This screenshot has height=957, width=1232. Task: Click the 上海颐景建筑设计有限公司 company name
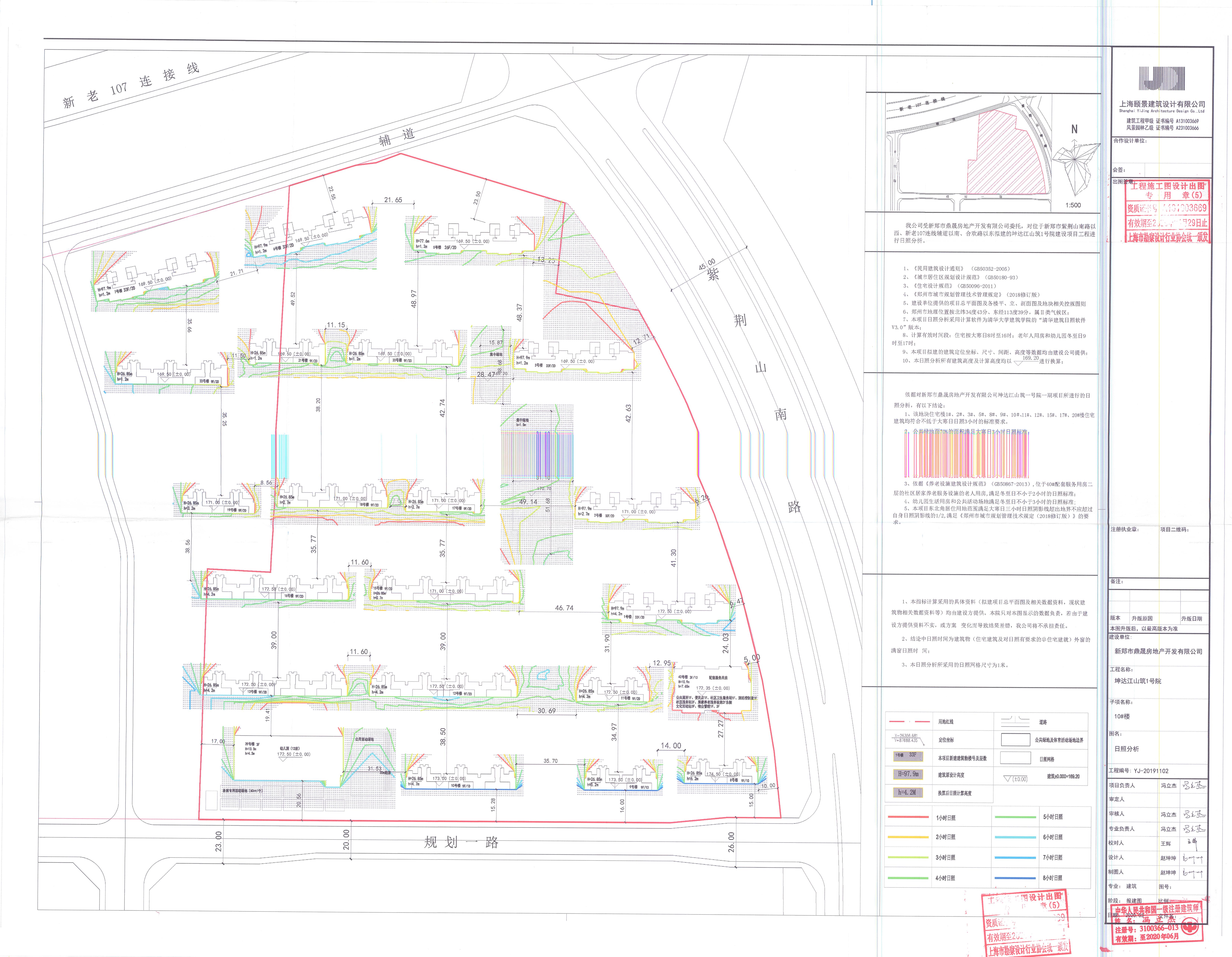point(1162,104)
